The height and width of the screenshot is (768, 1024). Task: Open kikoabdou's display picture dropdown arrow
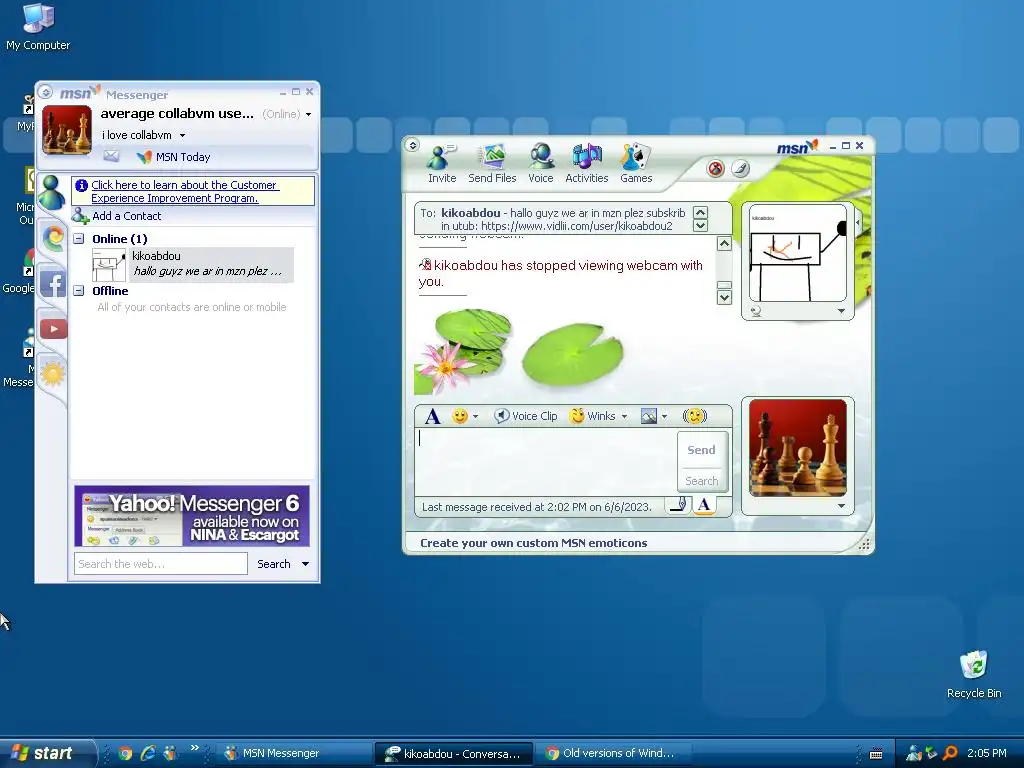[x=841, y=312]
